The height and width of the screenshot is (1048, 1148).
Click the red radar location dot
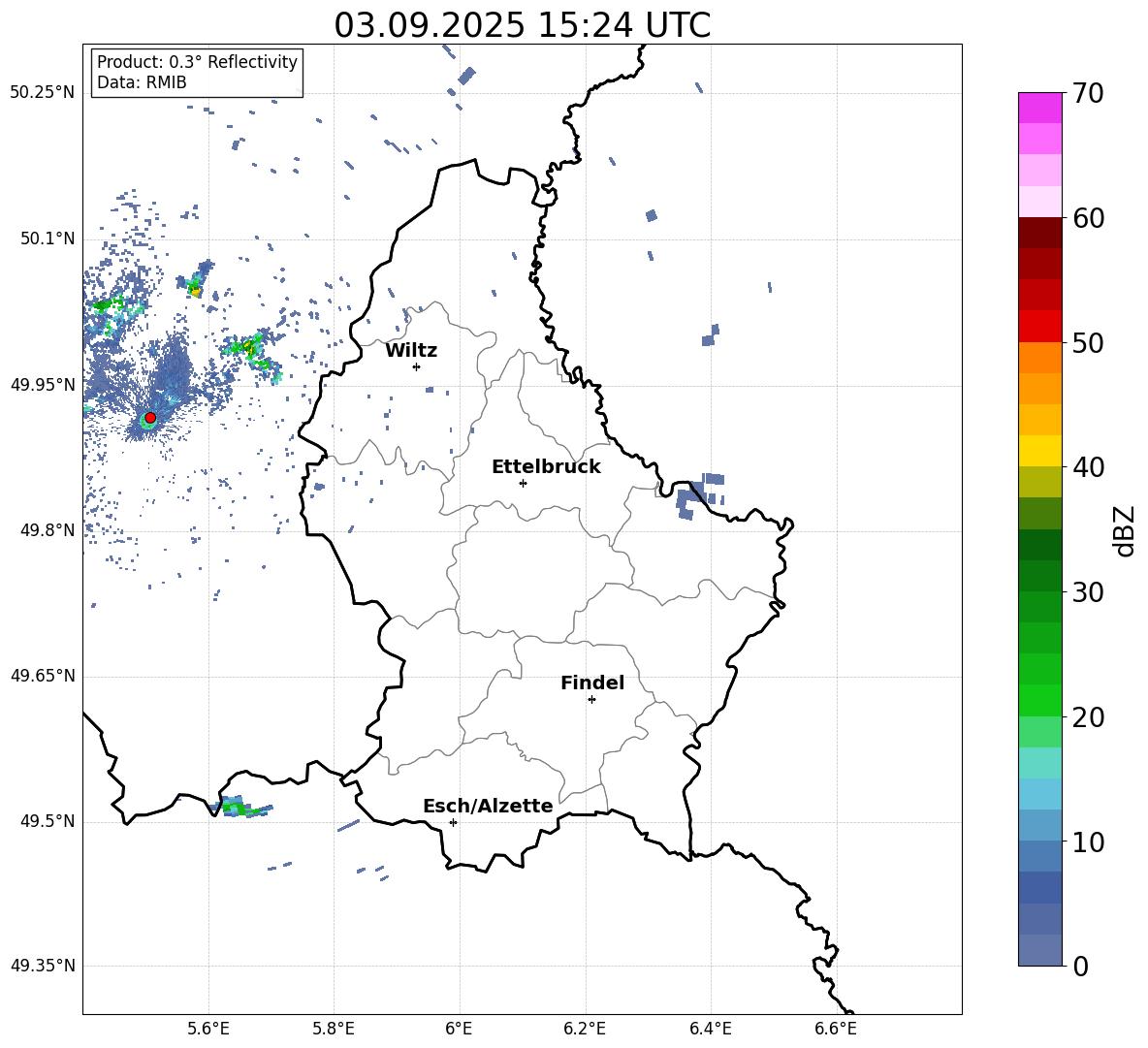click(x=150, y=418)
